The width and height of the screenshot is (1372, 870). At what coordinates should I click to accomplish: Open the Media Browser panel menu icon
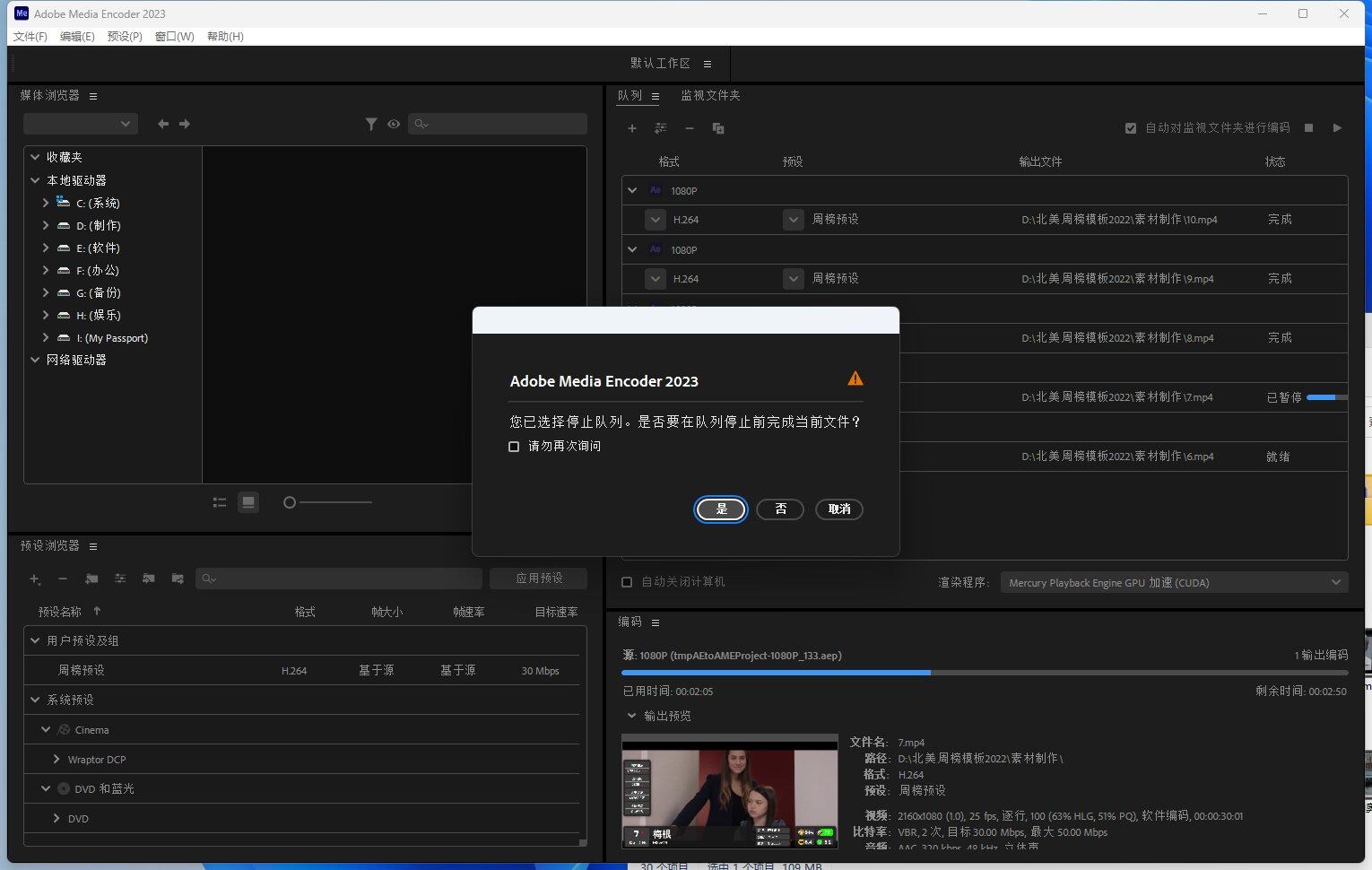click(x=93, y=96)
